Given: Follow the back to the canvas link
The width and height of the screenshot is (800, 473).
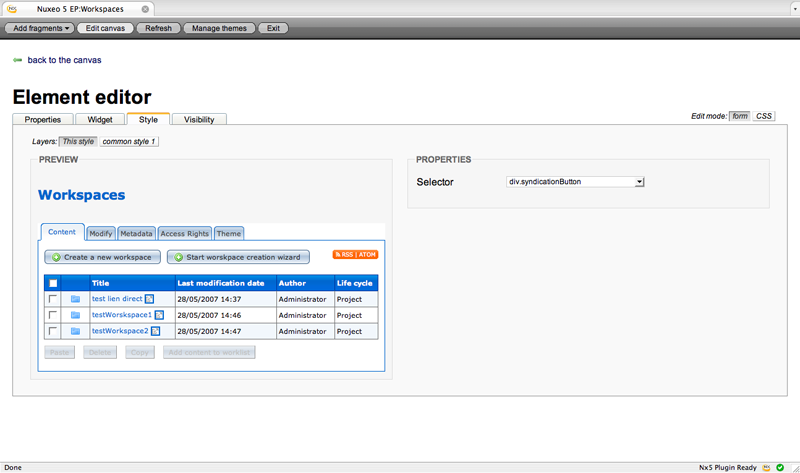Looking at the screenshot, I should click(64, 60).
